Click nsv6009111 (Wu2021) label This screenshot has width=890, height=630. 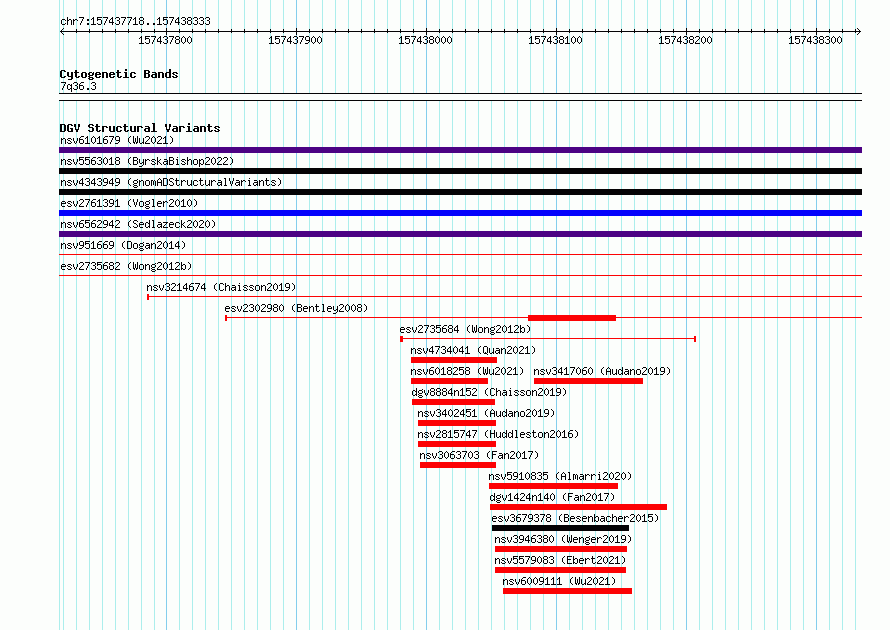(x=559, y=581)
